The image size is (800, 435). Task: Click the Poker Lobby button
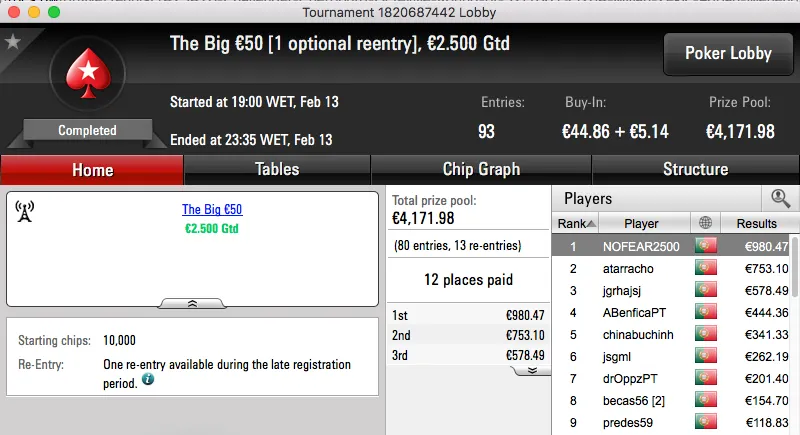726,53
